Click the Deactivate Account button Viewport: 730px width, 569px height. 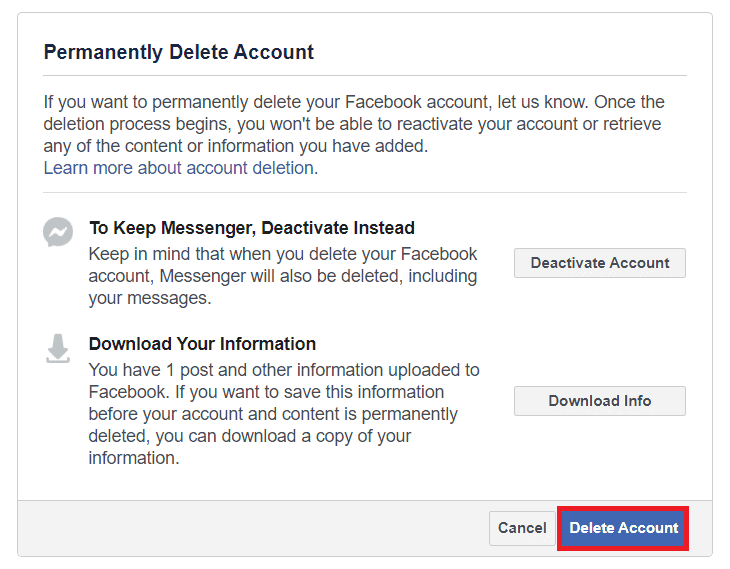point(600,263)
